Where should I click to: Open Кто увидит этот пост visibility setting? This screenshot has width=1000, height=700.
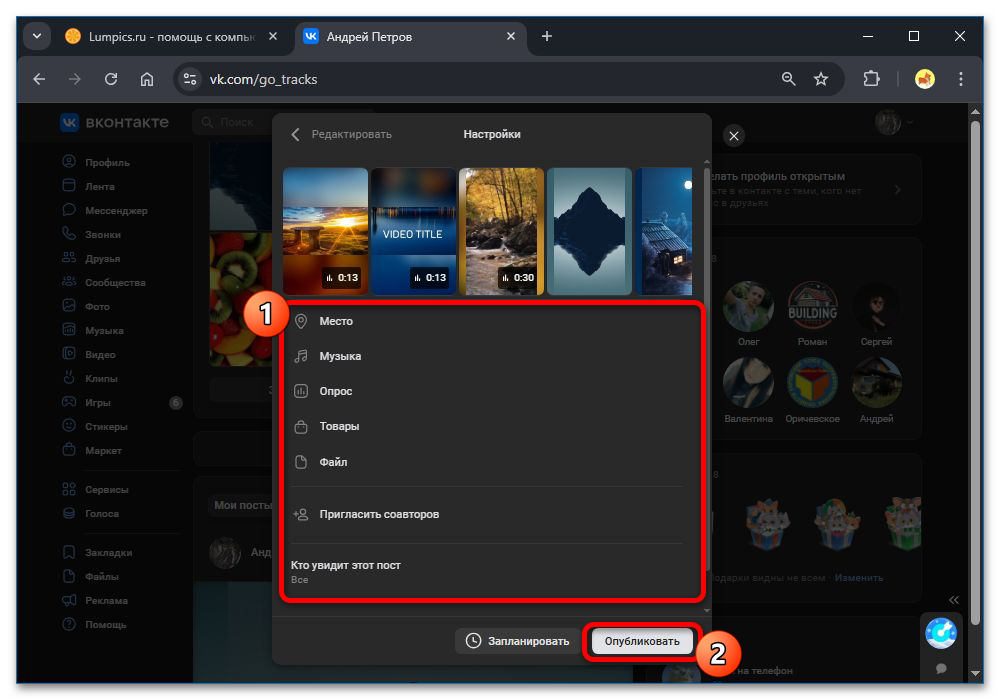[346, 571]
